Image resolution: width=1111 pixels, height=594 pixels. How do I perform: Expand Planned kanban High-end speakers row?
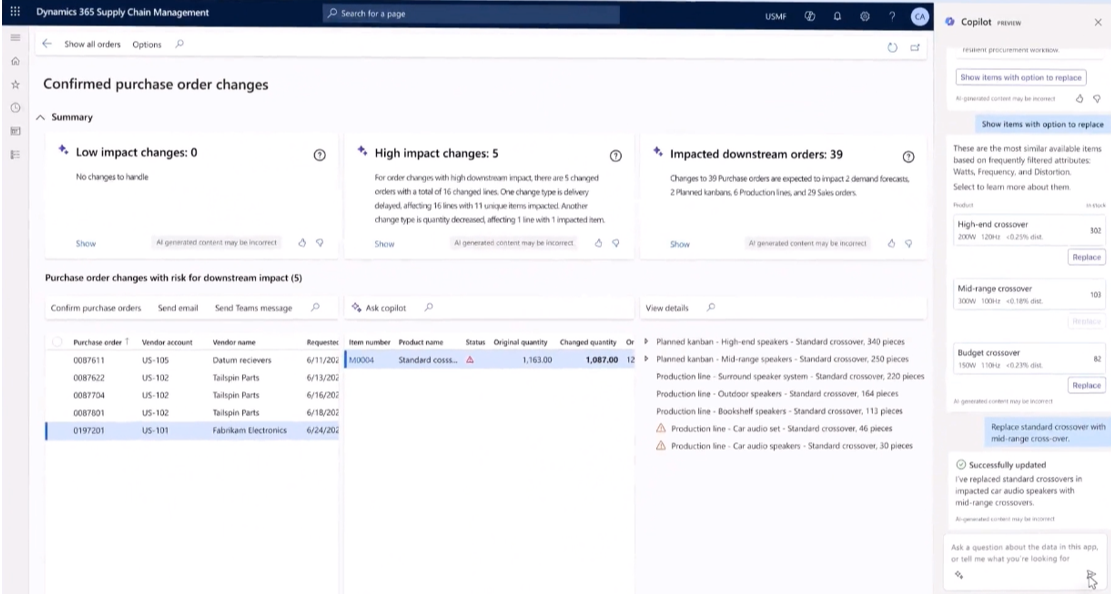(646, 341)
